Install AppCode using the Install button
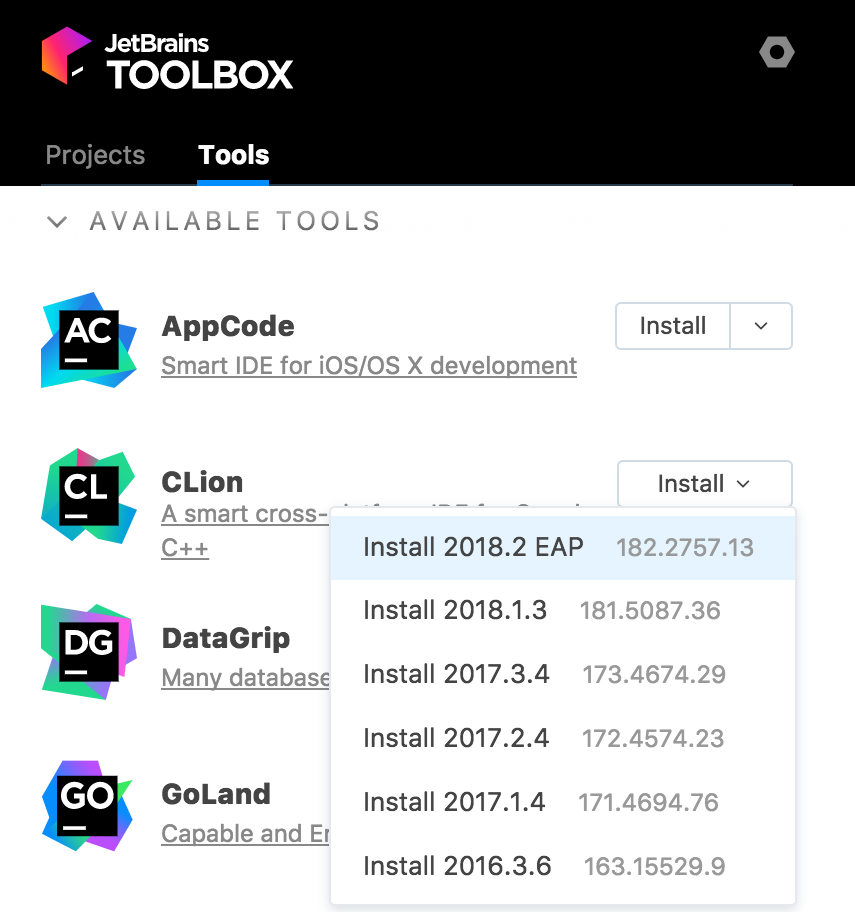855x912 pixels. point(673,326)
